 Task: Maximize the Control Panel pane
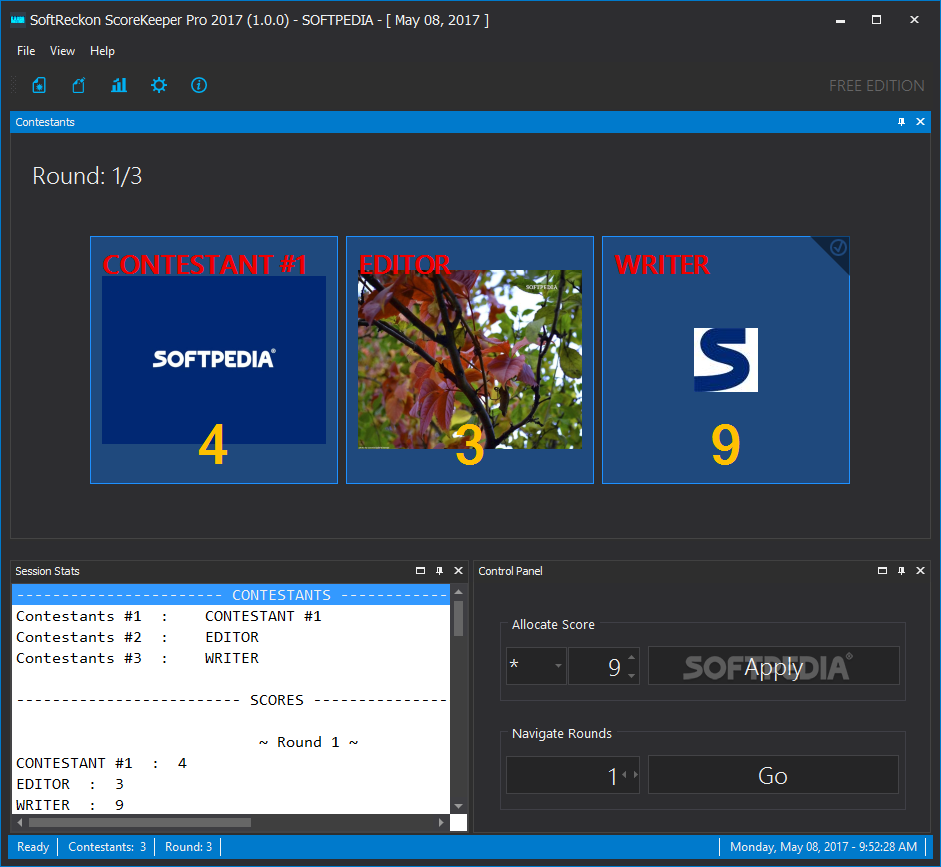coord(882,571)
